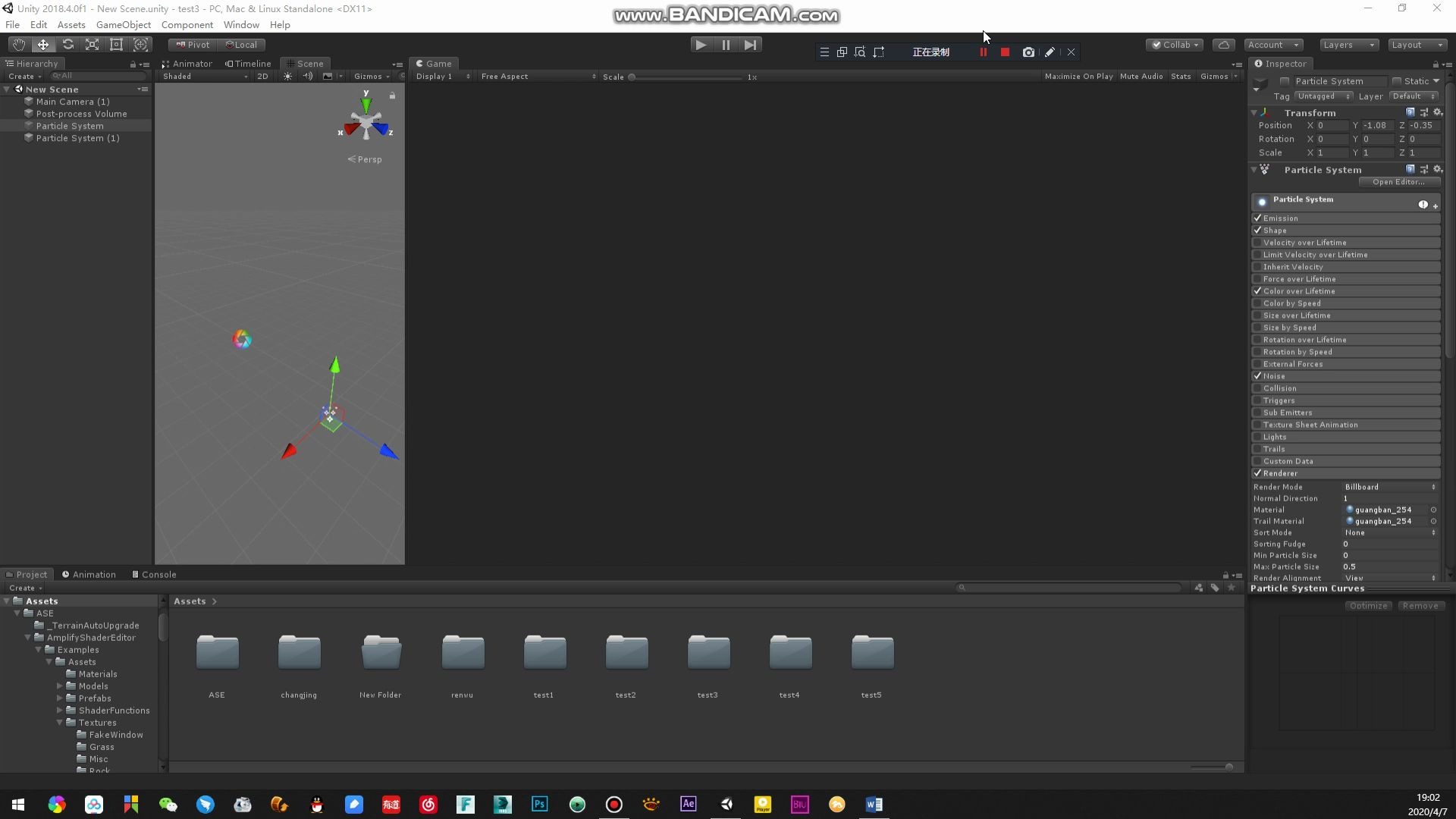Enable Velocity over Lifetime module
Image resolution: width=1456 pixels, height=819 pixels.
pyautogui.click(x=1257, y=243)
